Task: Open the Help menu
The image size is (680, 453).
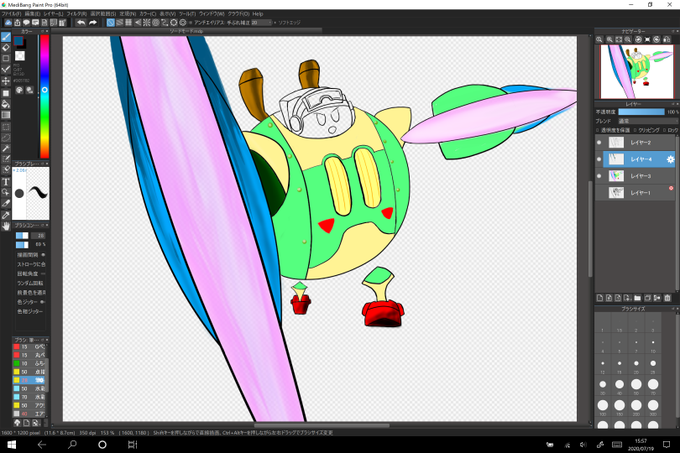Action: point(258,14)
